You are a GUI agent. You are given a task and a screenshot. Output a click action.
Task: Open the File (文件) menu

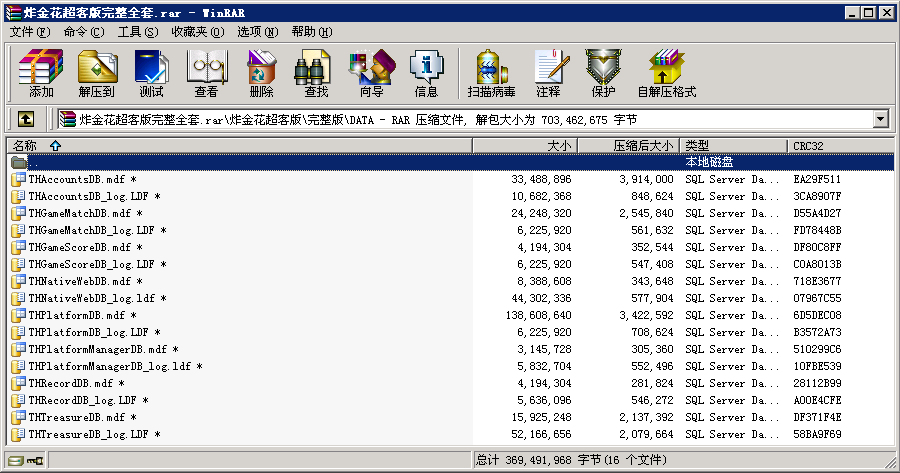(29, 32)
